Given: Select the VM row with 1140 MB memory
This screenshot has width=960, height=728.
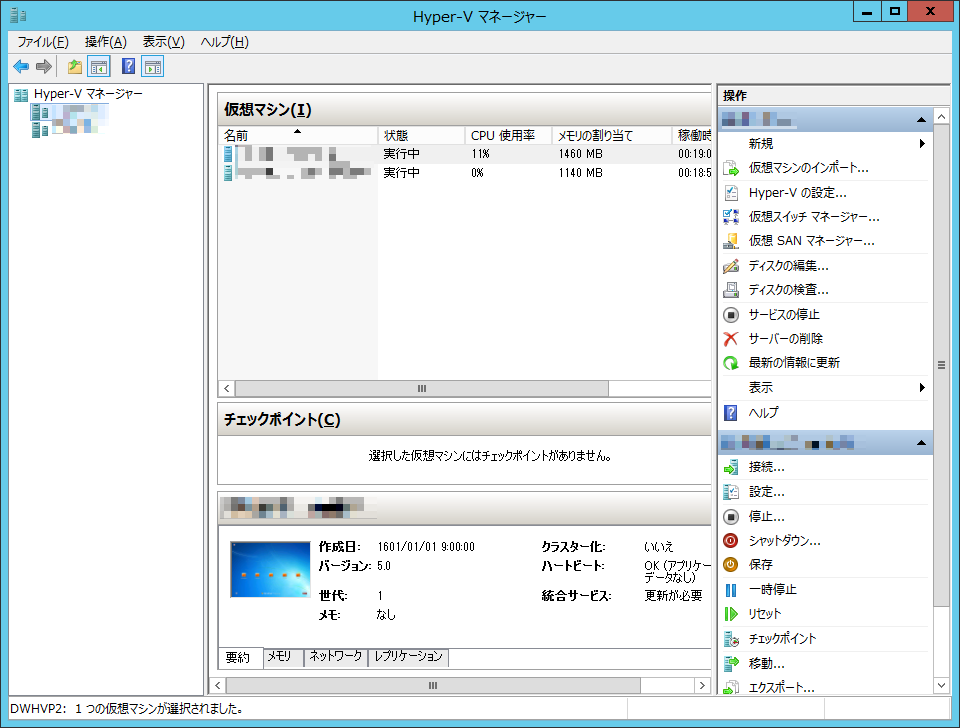Looking at the screenshot, I should [465, 173].
